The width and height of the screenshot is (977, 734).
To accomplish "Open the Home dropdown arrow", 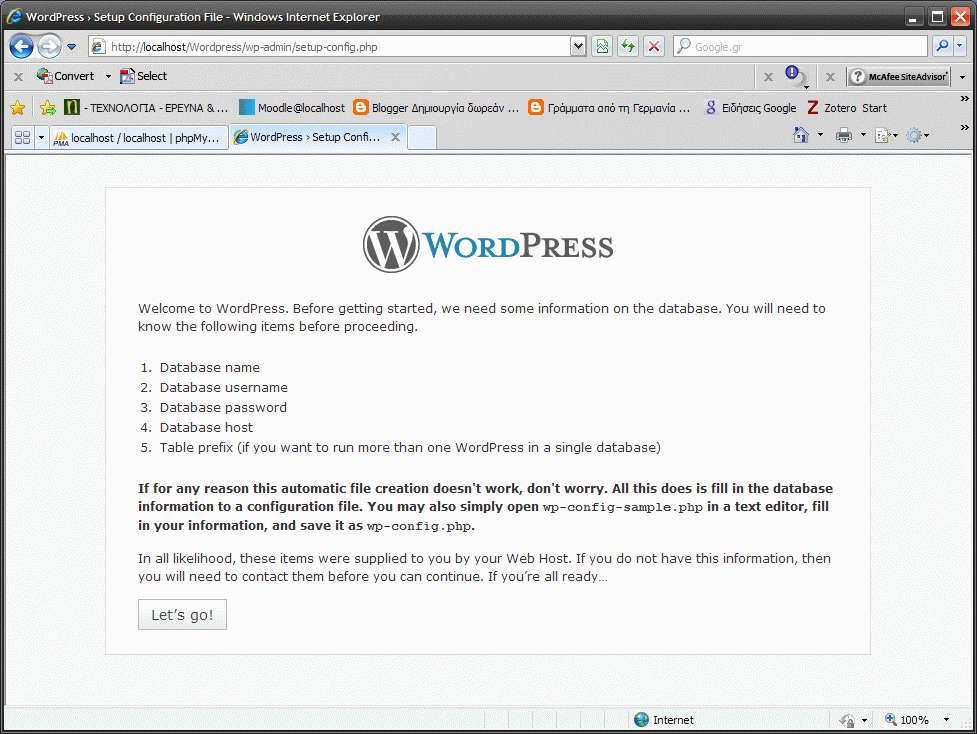I will click(x=820, y=135).
